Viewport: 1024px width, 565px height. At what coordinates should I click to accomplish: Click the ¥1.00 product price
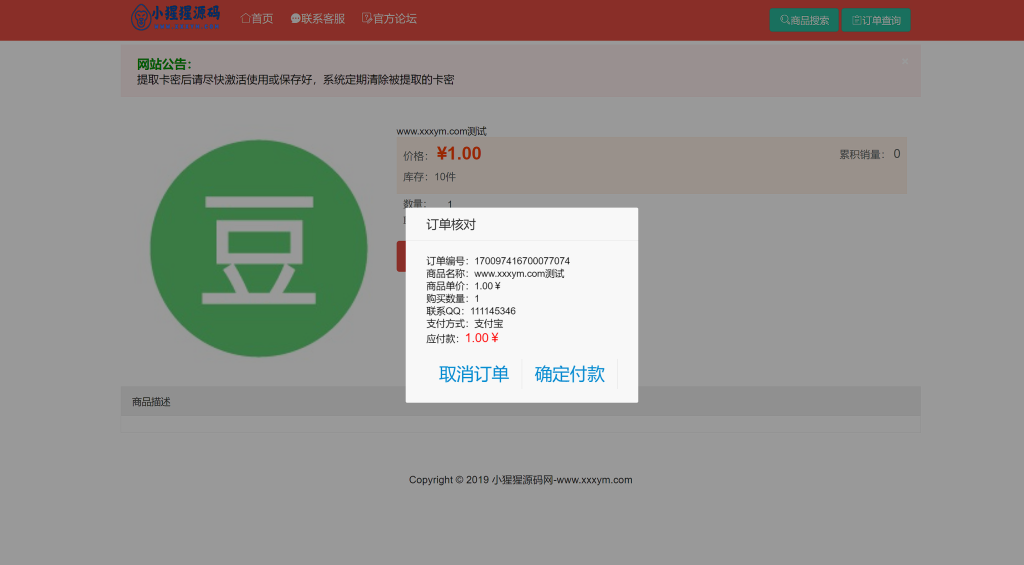[x=458, y=153]
